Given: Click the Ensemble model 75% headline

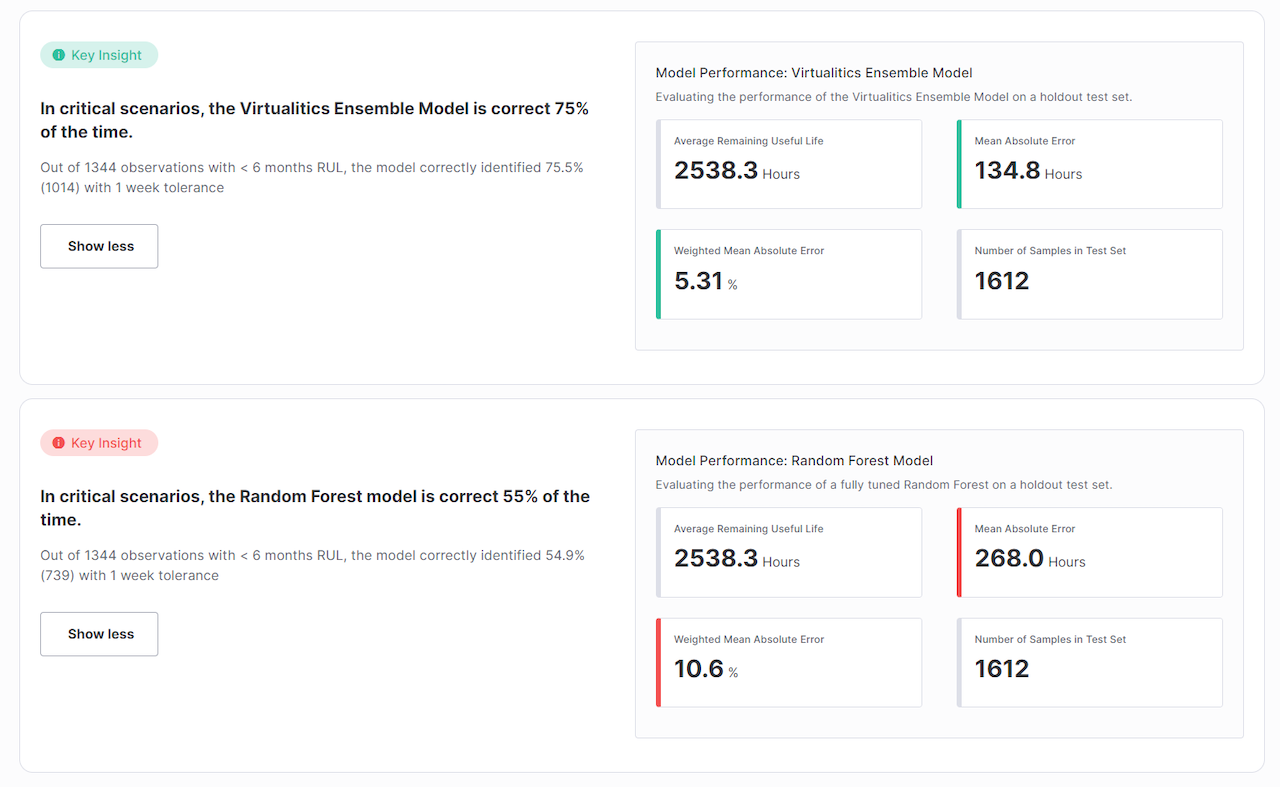Looking at the screenshot, I should (315, 120).
